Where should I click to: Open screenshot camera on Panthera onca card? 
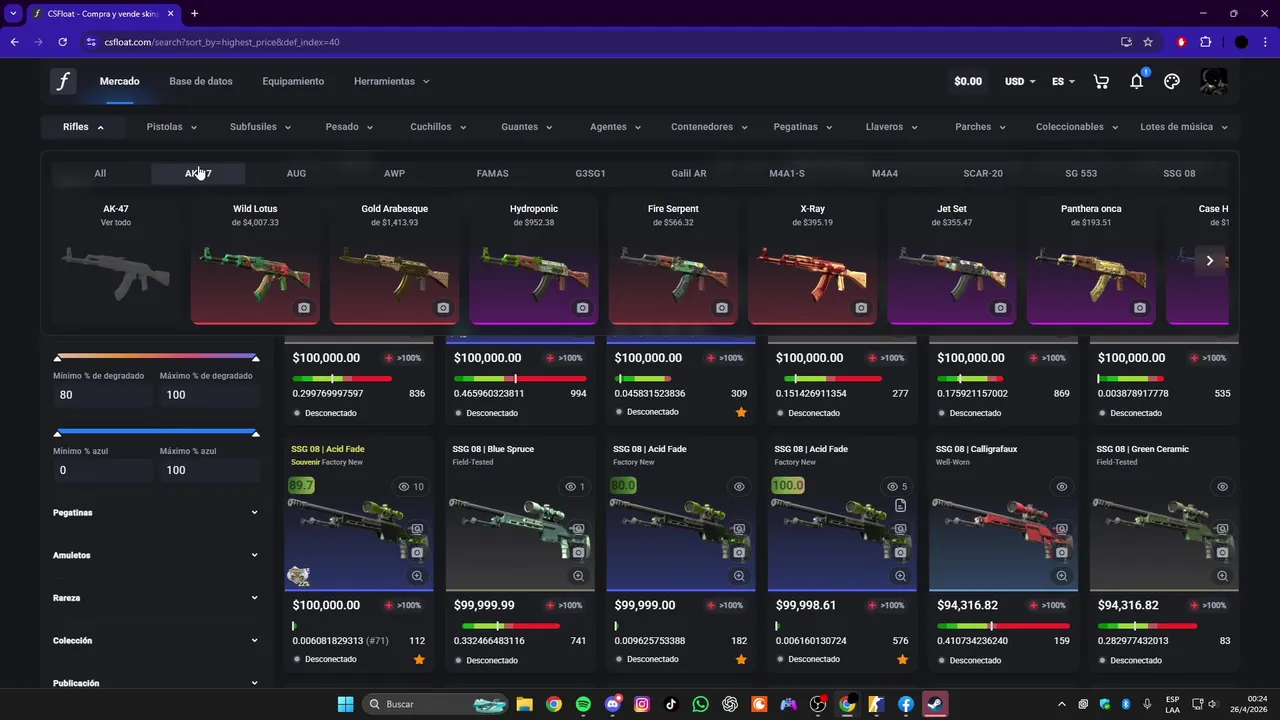[1140, 308]
